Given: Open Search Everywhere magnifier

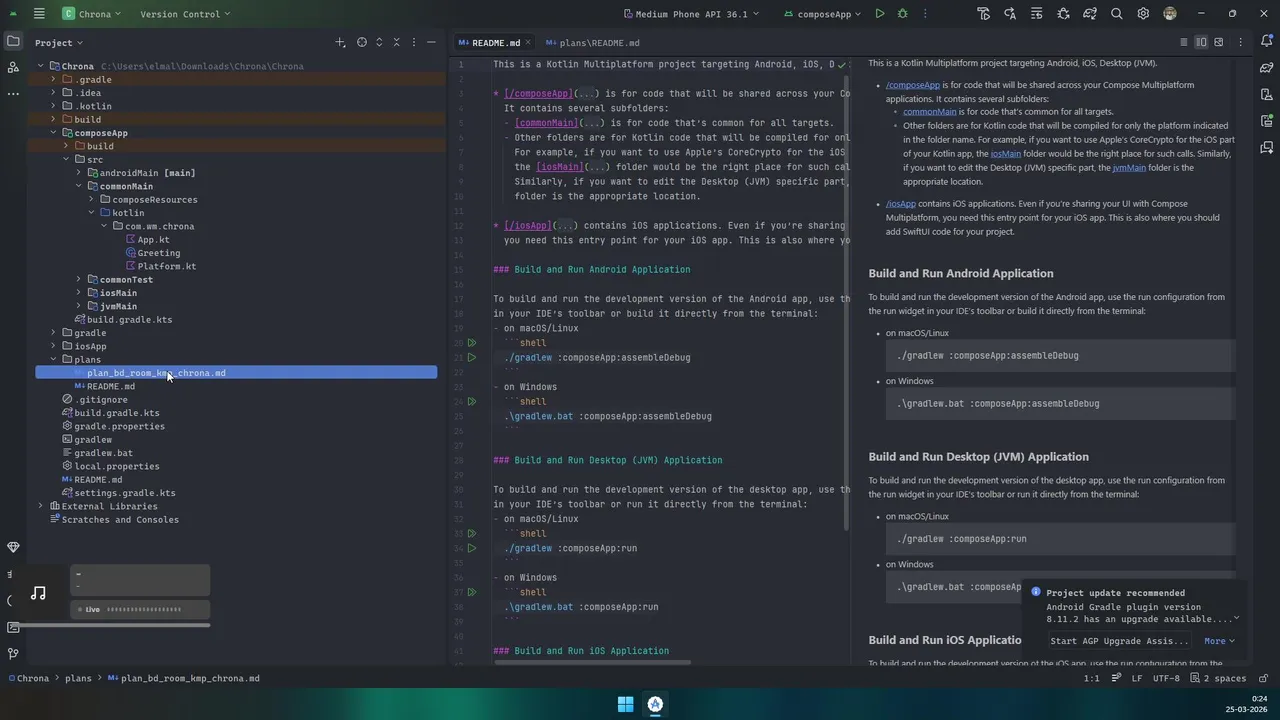Looking at the screenshot, I should pyautogui.click(x=1117, y=14).
